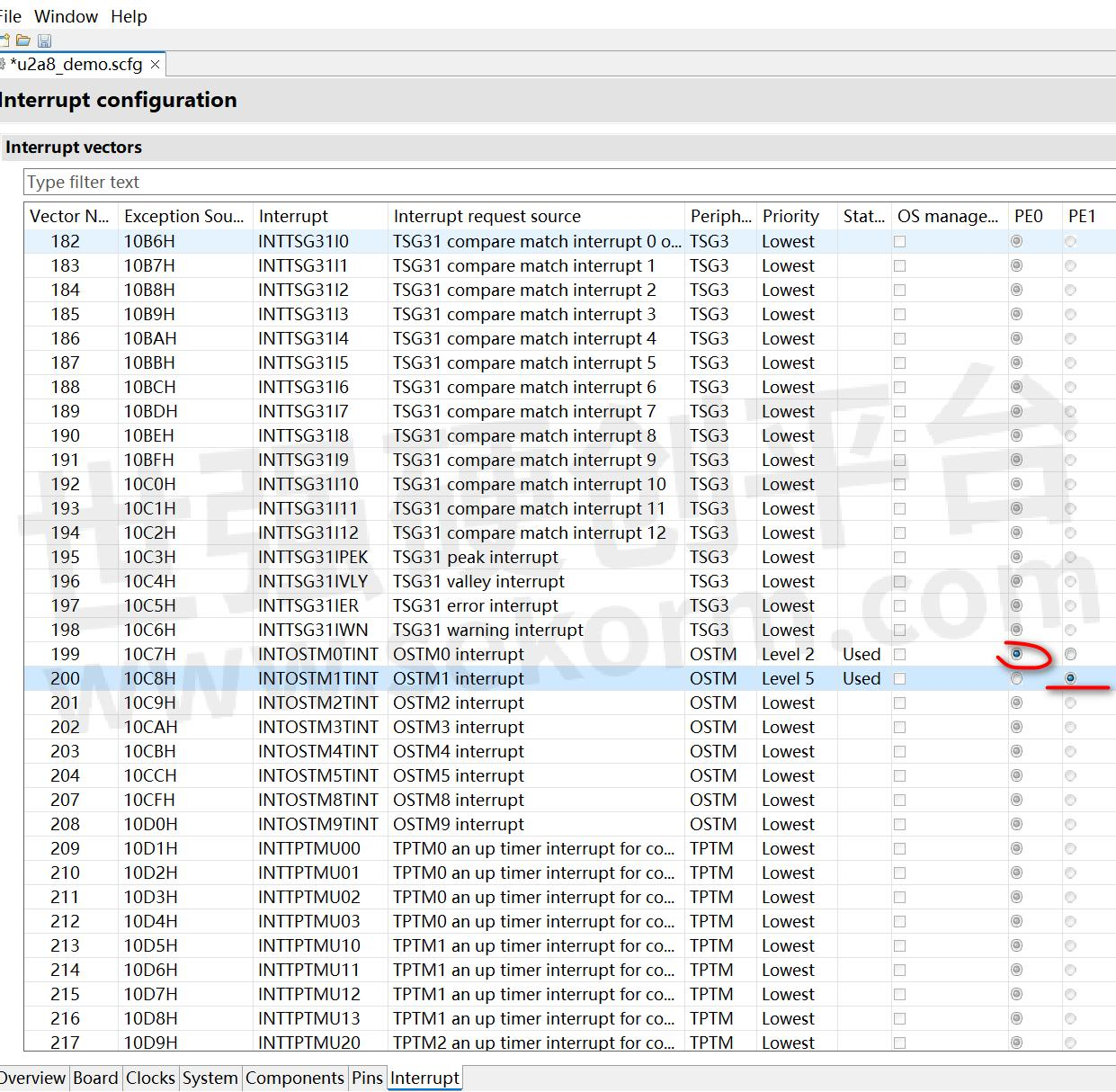Click the Open folder toolbar icon
1116x1092 pixels.
pyautogui.click(x=23, y=40)
